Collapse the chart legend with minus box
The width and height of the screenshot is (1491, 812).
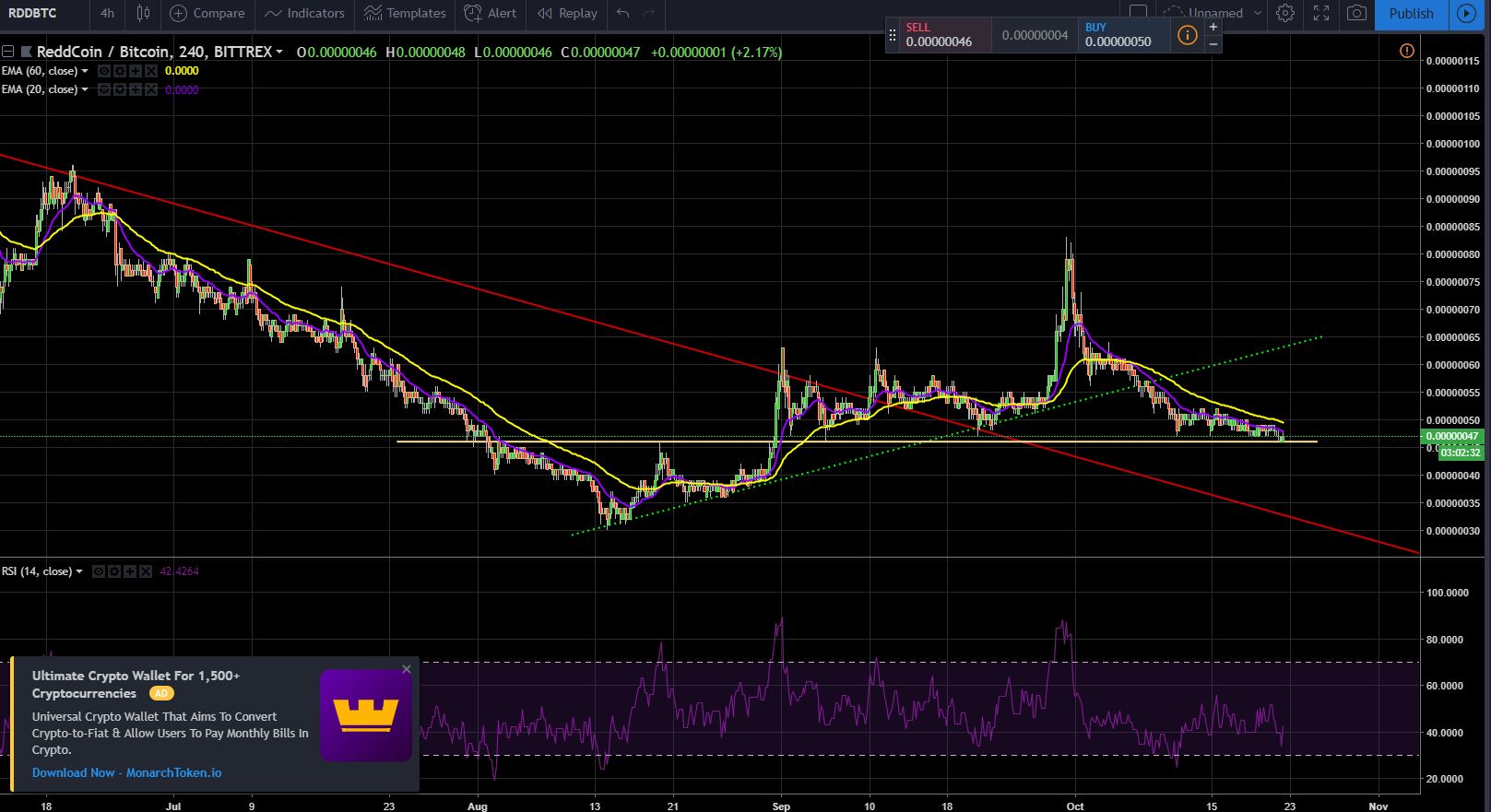pyautogui.click(x=7, y=52)
